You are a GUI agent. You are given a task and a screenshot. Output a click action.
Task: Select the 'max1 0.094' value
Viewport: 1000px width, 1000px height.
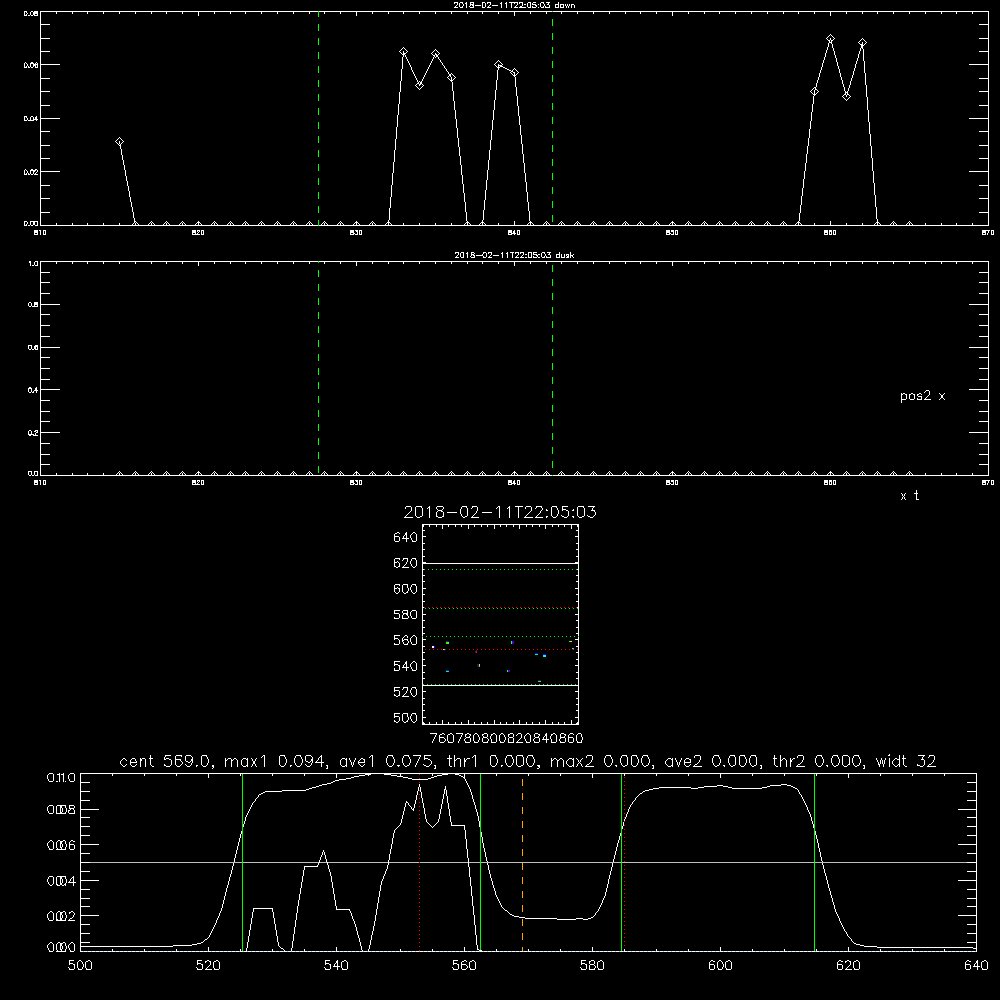pyautogui.click(x=276, y=761)
